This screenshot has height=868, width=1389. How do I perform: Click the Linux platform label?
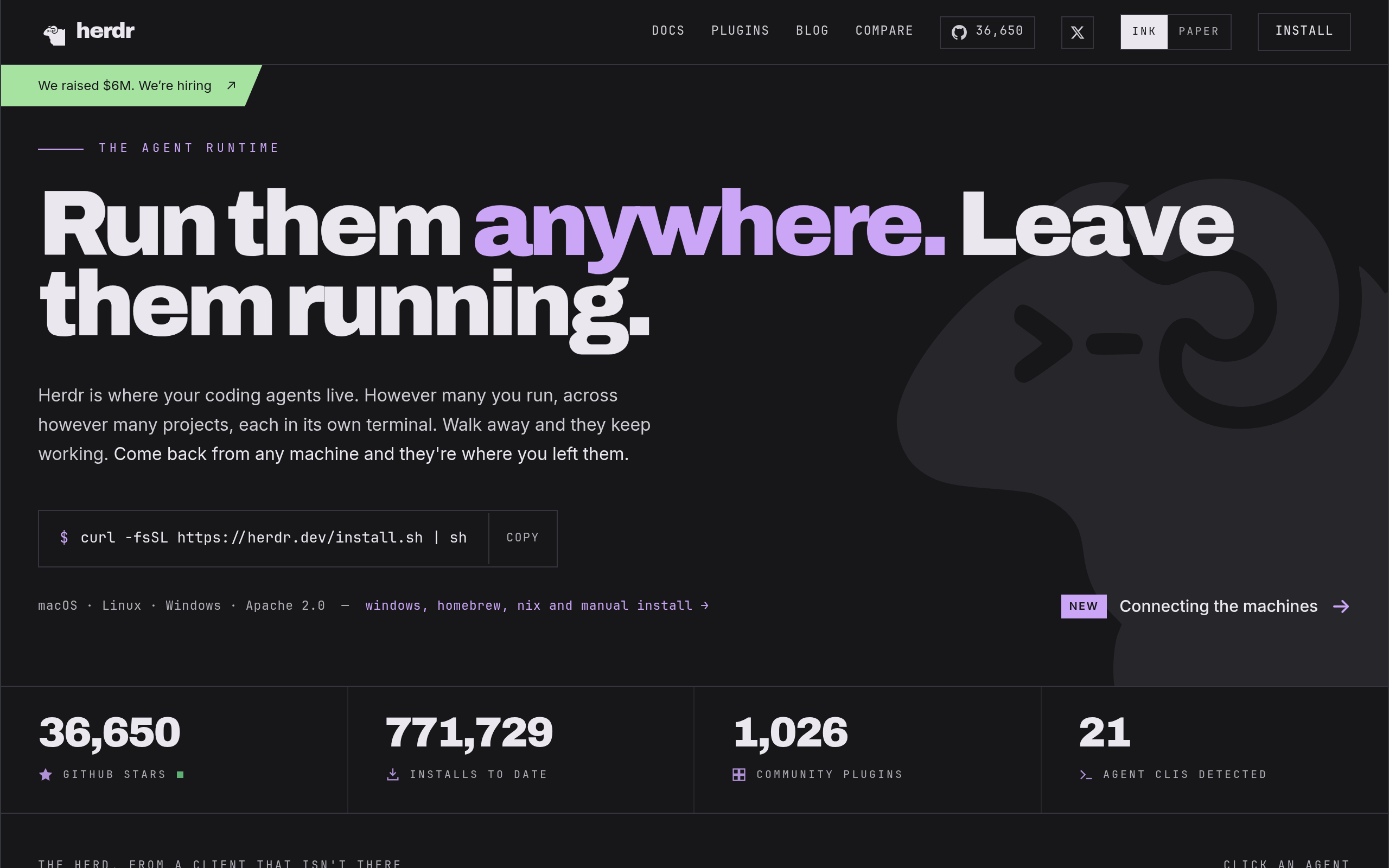tap(122, 605)
